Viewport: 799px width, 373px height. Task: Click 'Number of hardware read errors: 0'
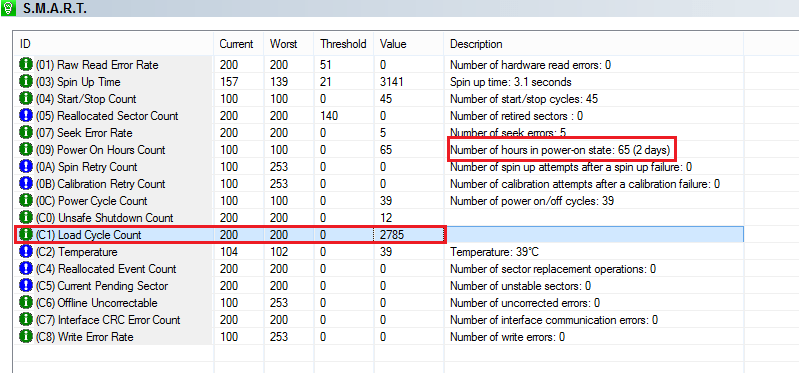tap(530, 65)
